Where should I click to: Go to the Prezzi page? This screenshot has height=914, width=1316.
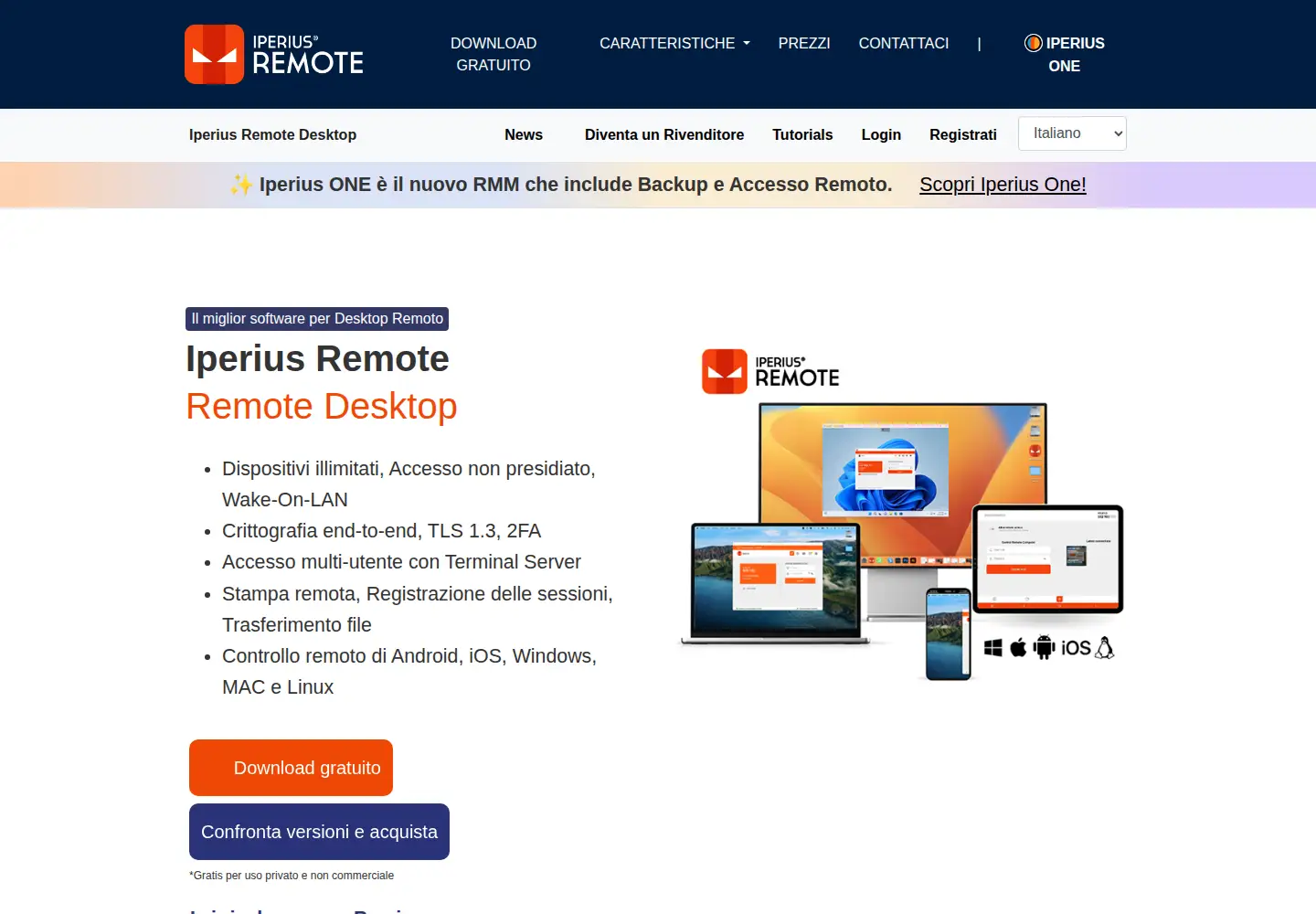[804, 43]
